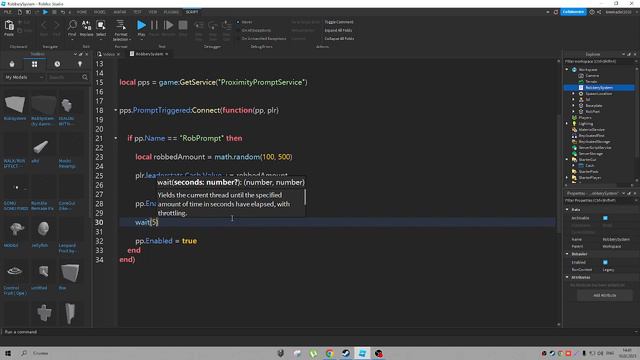Click the Paste clipboard icon
Screen dimensions: 640x360
coord(9,26)
